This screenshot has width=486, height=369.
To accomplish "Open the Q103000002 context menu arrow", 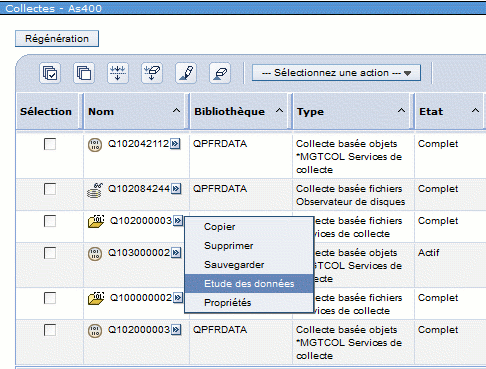I will point(176,253).
